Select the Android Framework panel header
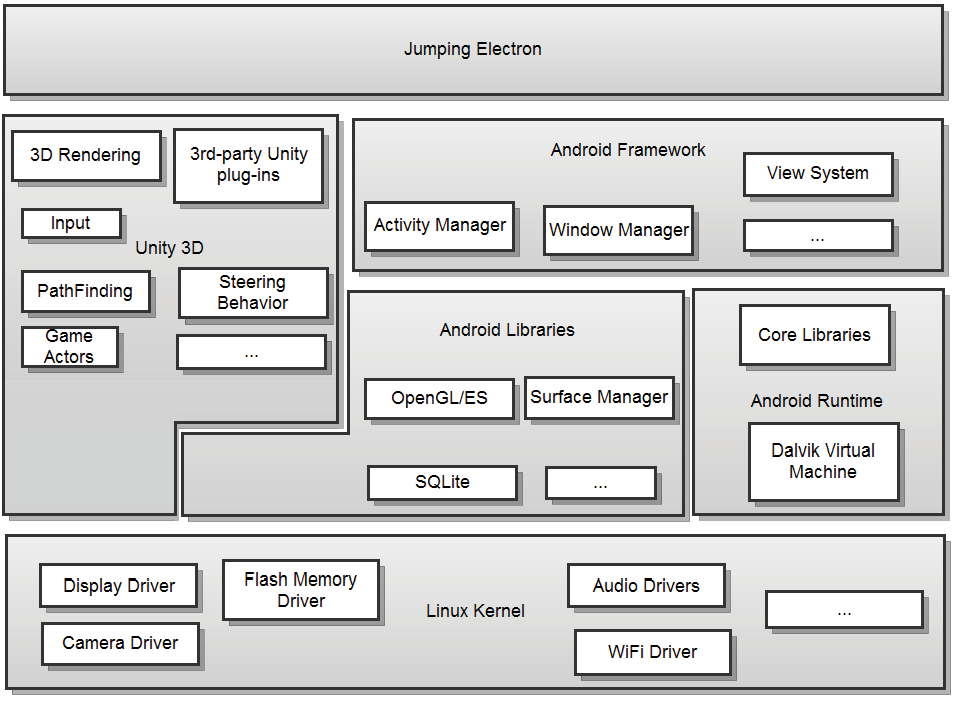 (x=628, y=149)
